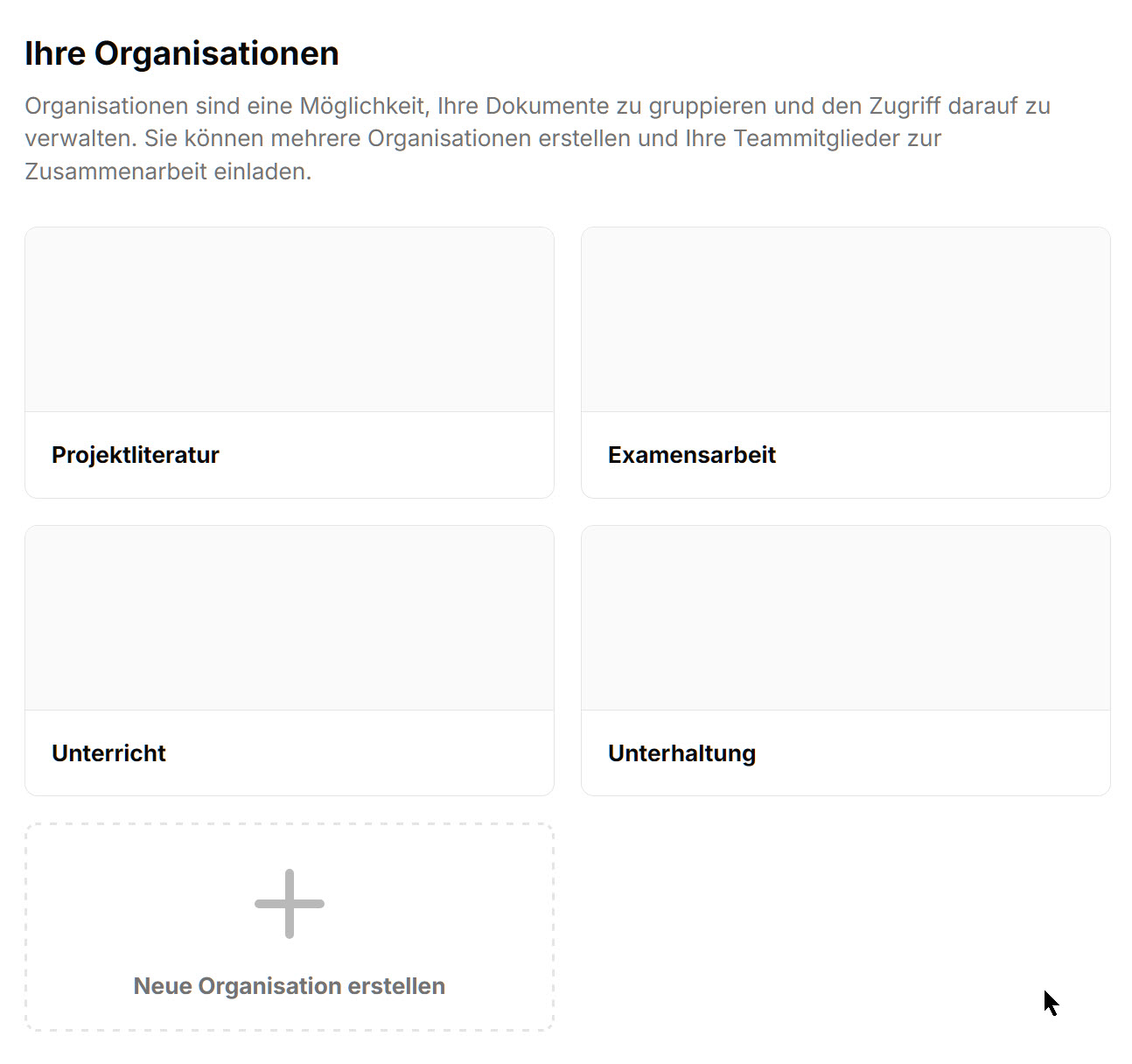
Task: Click the 'Neue Organisation erstellen' label
Action: 290,986
